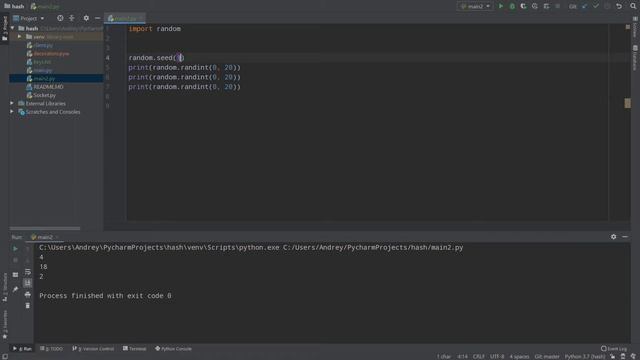Open Run panel settings gear

[613, 237]
